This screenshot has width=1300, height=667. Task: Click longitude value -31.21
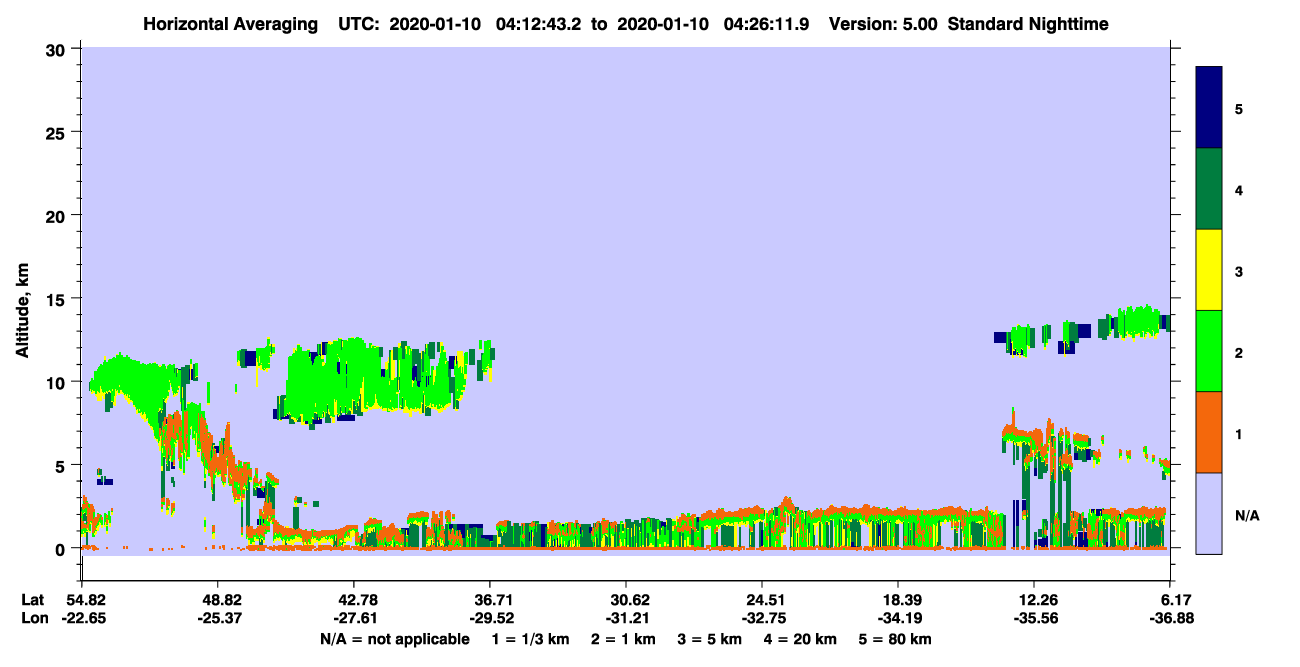pyautogui.click(x=626, y=619)
